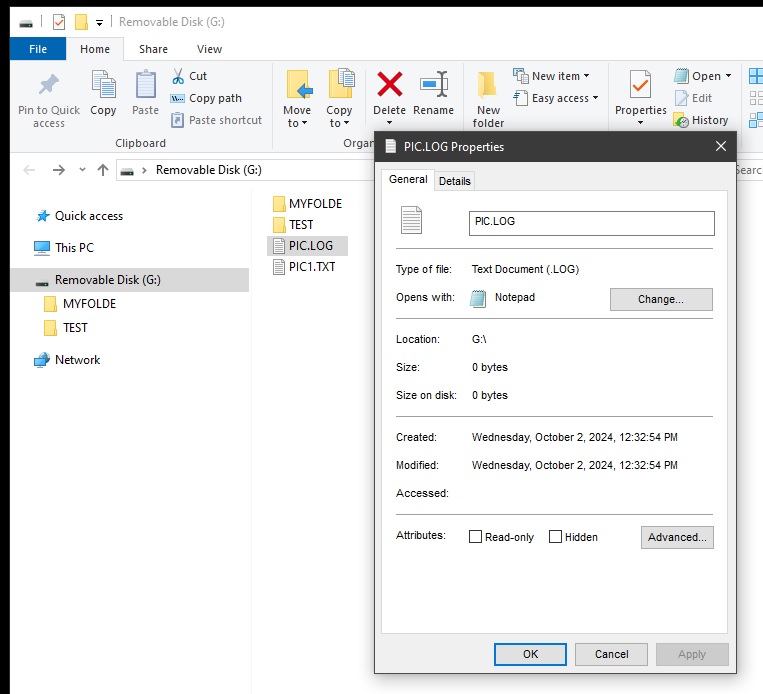This screenshot has width=763, height=694.
Task: Check the Hidden attribute checkbox
Action: click(556, 537)
